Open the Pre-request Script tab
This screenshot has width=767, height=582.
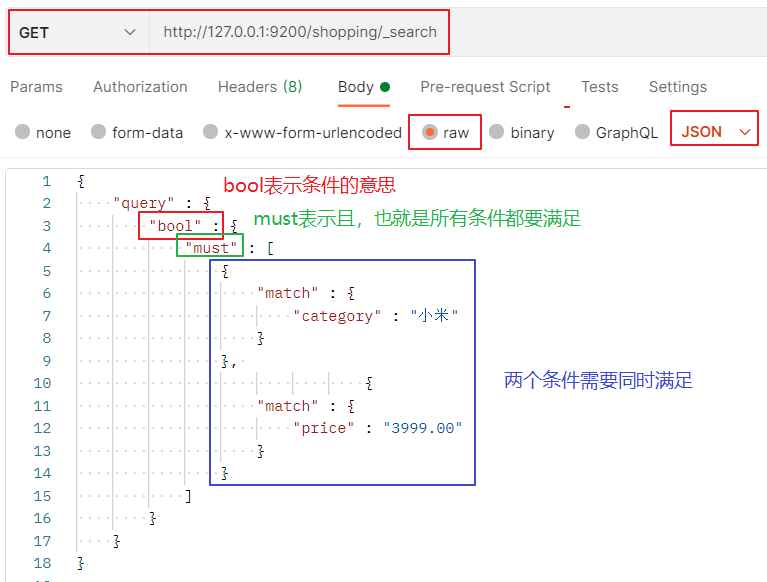click(485, 87)
